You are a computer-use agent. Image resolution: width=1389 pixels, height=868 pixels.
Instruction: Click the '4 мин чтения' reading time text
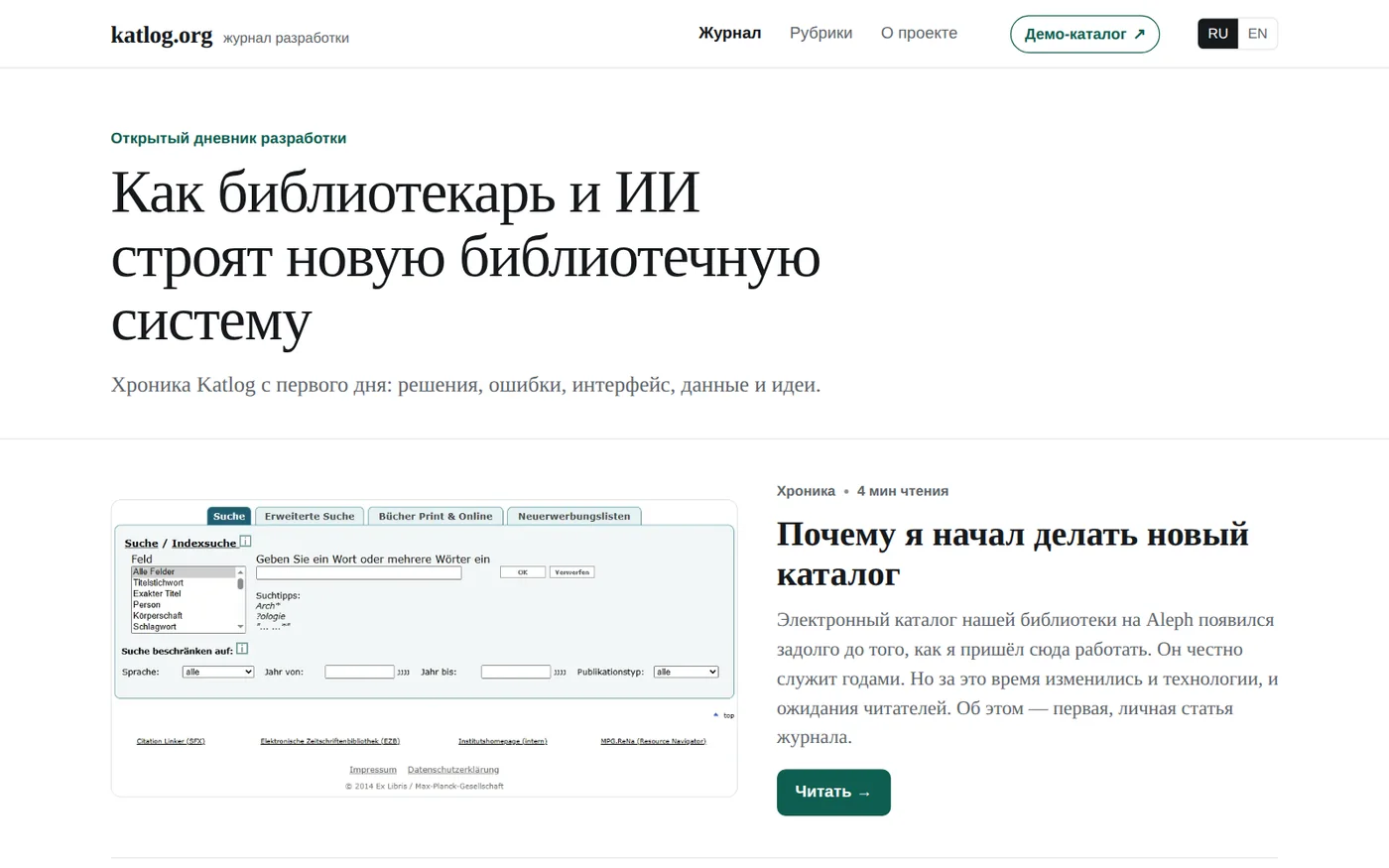pyautogui.click(x=903, y=491)
